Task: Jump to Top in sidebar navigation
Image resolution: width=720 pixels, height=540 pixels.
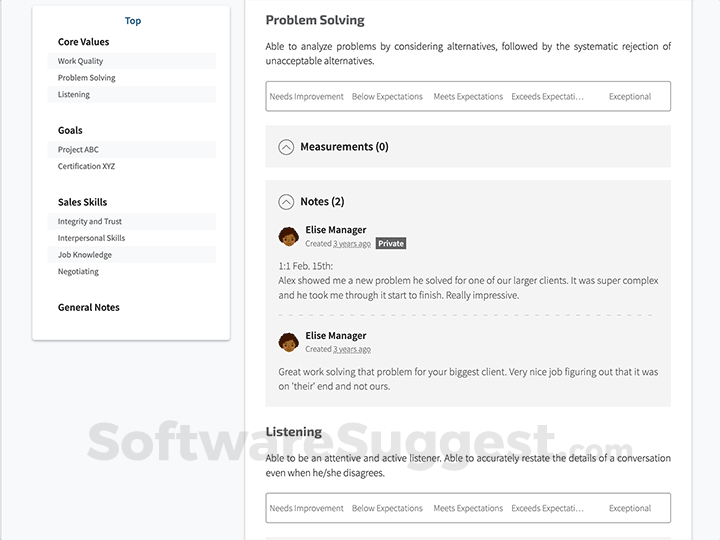Action: 133,21
